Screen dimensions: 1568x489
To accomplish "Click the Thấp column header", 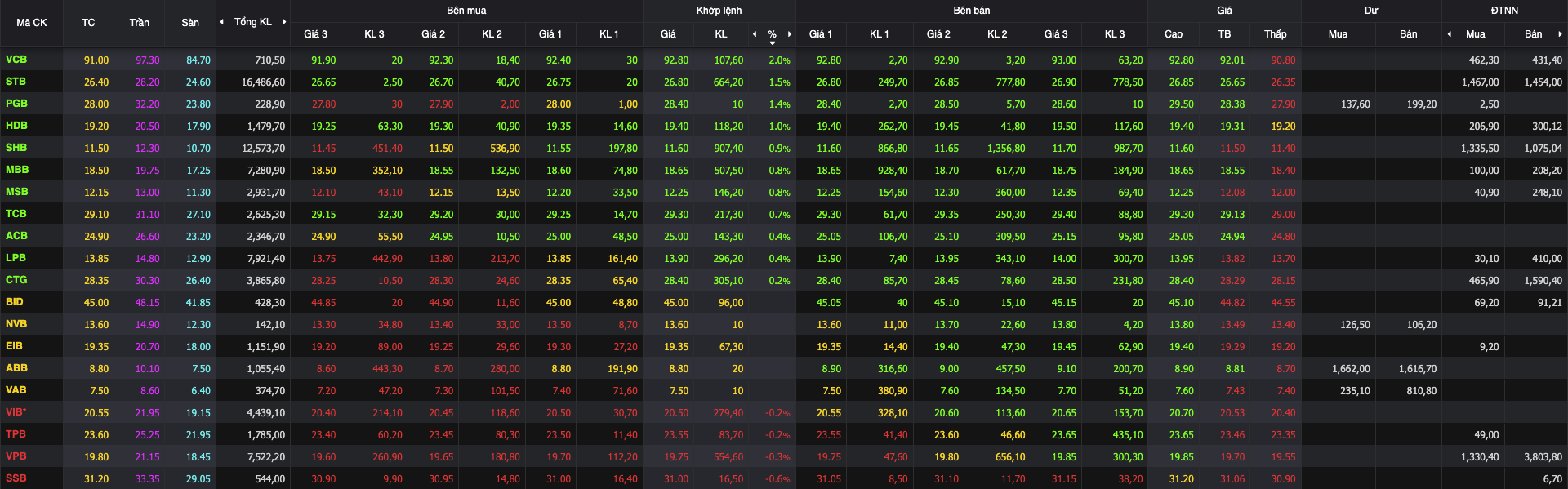I will (1276, 34).
